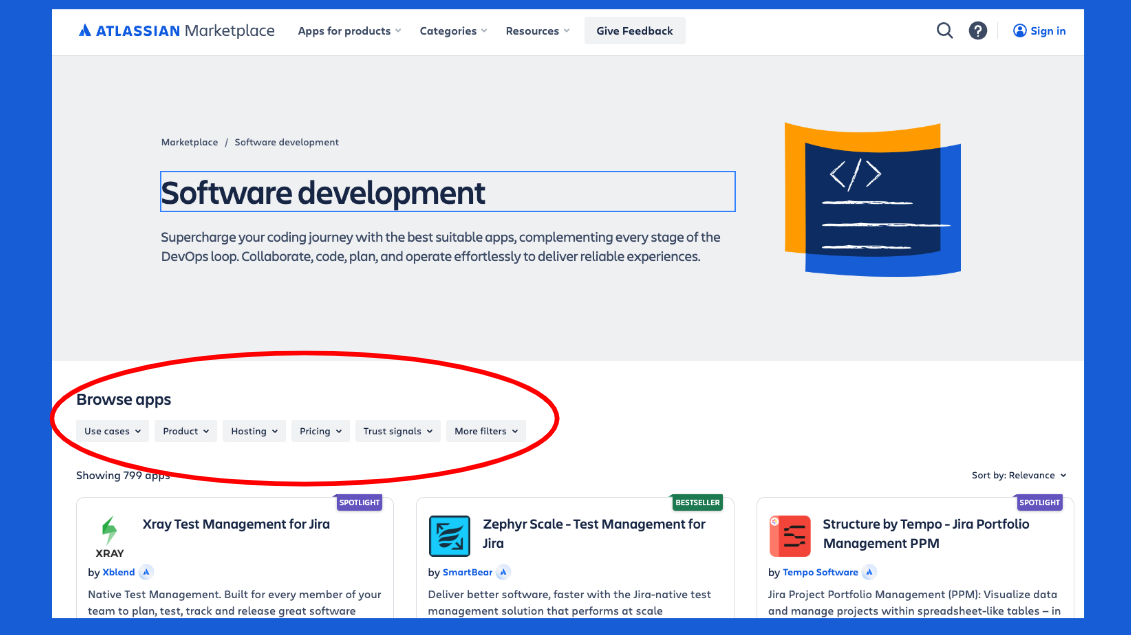
Task: Expand the More filters dropdown
Action: pyautogui.click(x=486, y=431)
